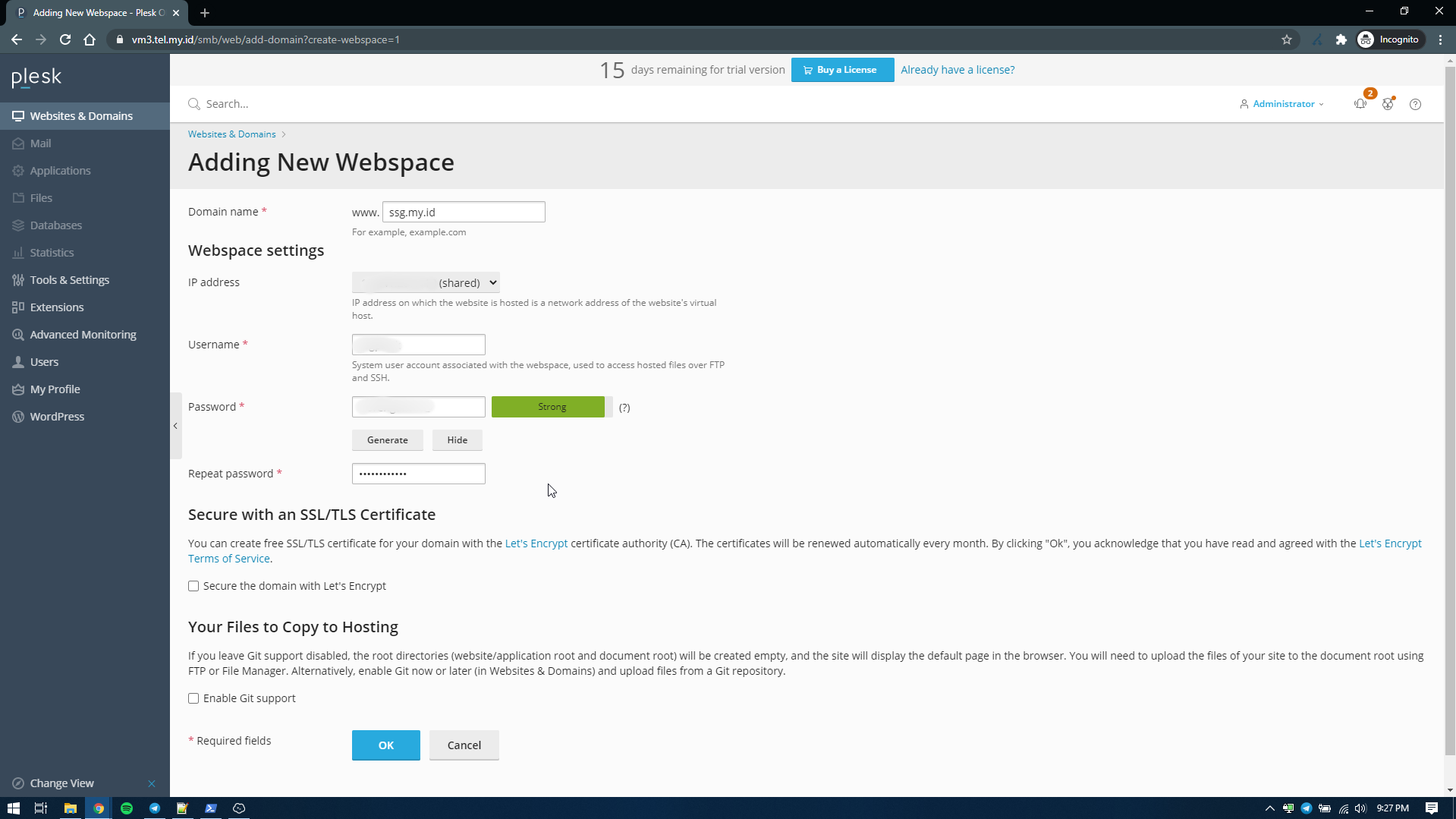Open the Windows Action Center
The height and width of the screenshot is (819, 1456).
(x=1432, y=808)
